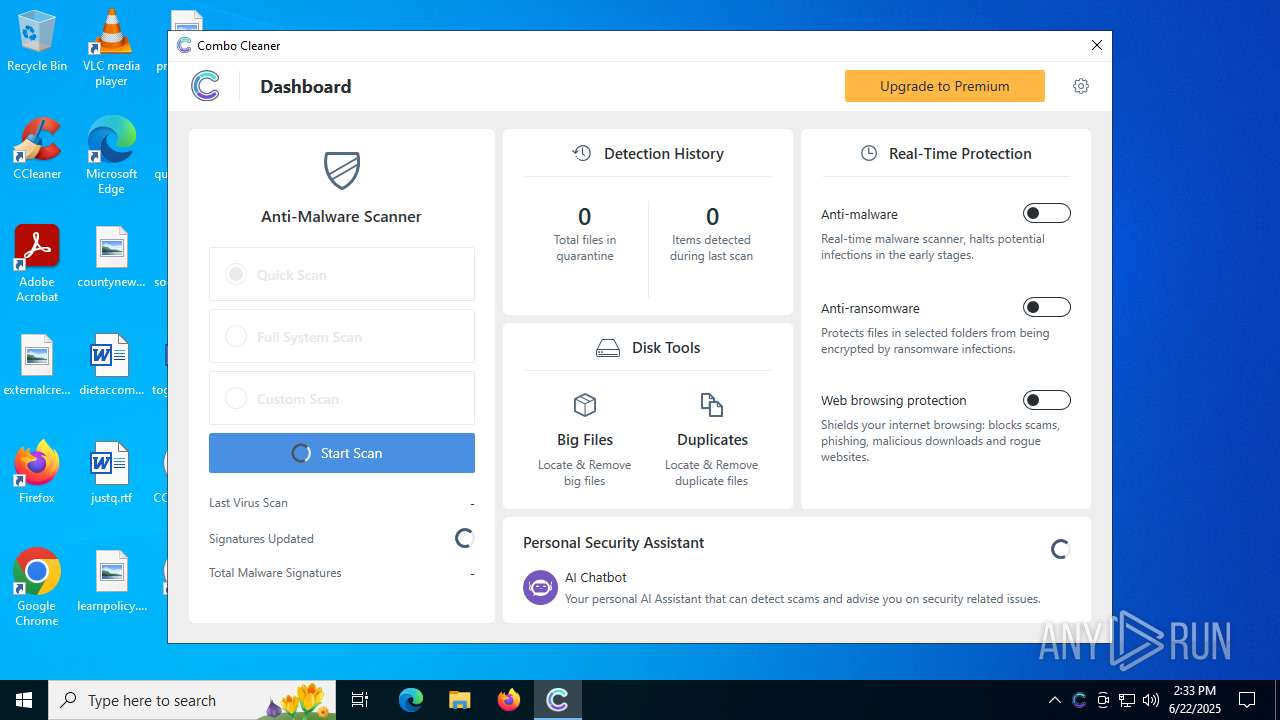Enable the Anti-ransomware switch
This screenshot has height=720, width=1280.
point(1047,307)
